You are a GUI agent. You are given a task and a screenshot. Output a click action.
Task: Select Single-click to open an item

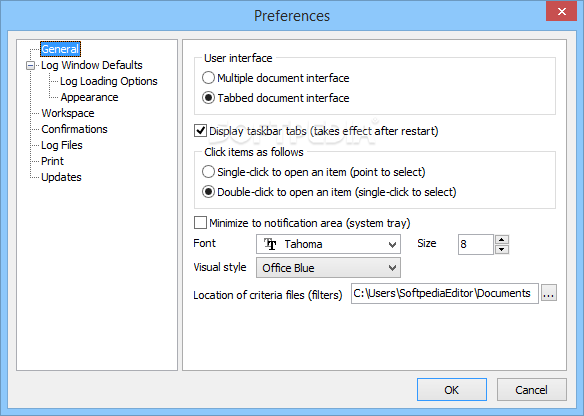[314, 172]
